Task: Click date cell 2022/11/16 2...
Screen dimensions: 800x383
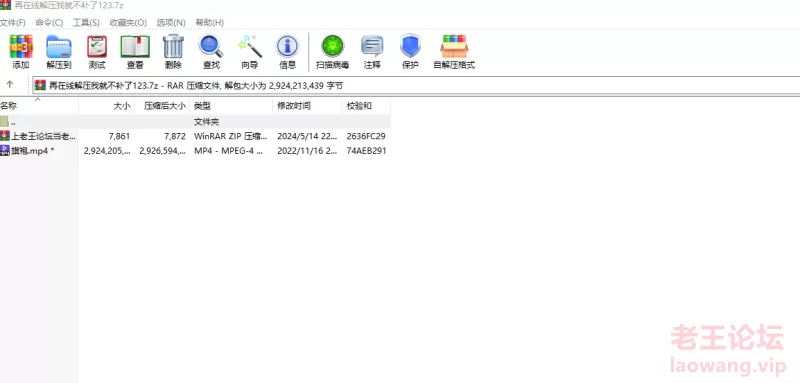Action: [x=307, y=150]
